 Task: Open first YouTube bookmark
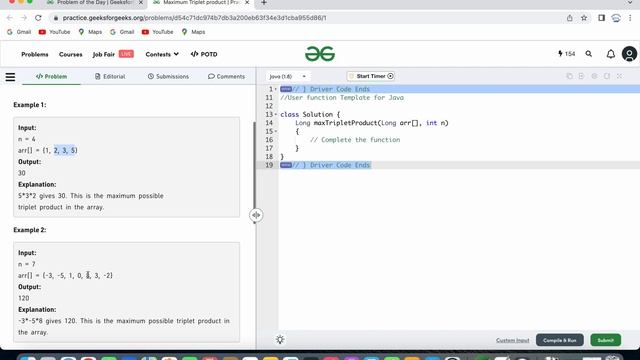tap(55, 32)
